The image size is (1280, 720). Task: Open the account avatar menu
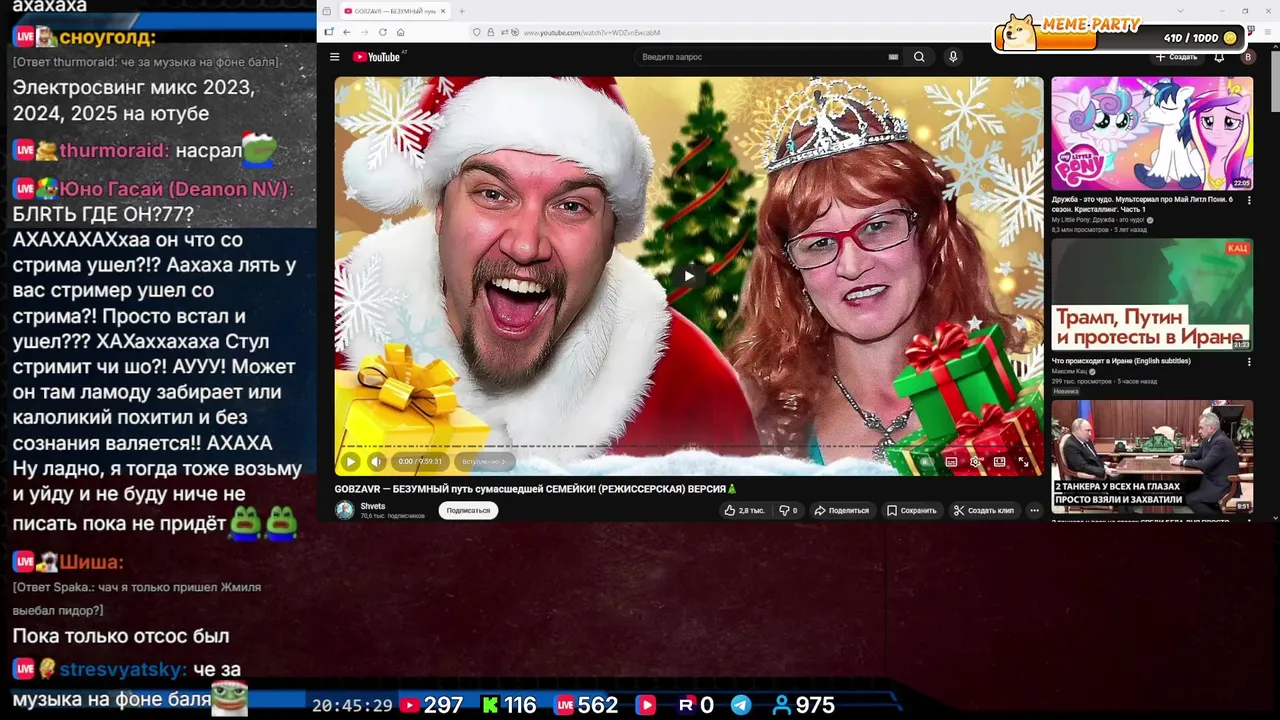pos(1247,57)
